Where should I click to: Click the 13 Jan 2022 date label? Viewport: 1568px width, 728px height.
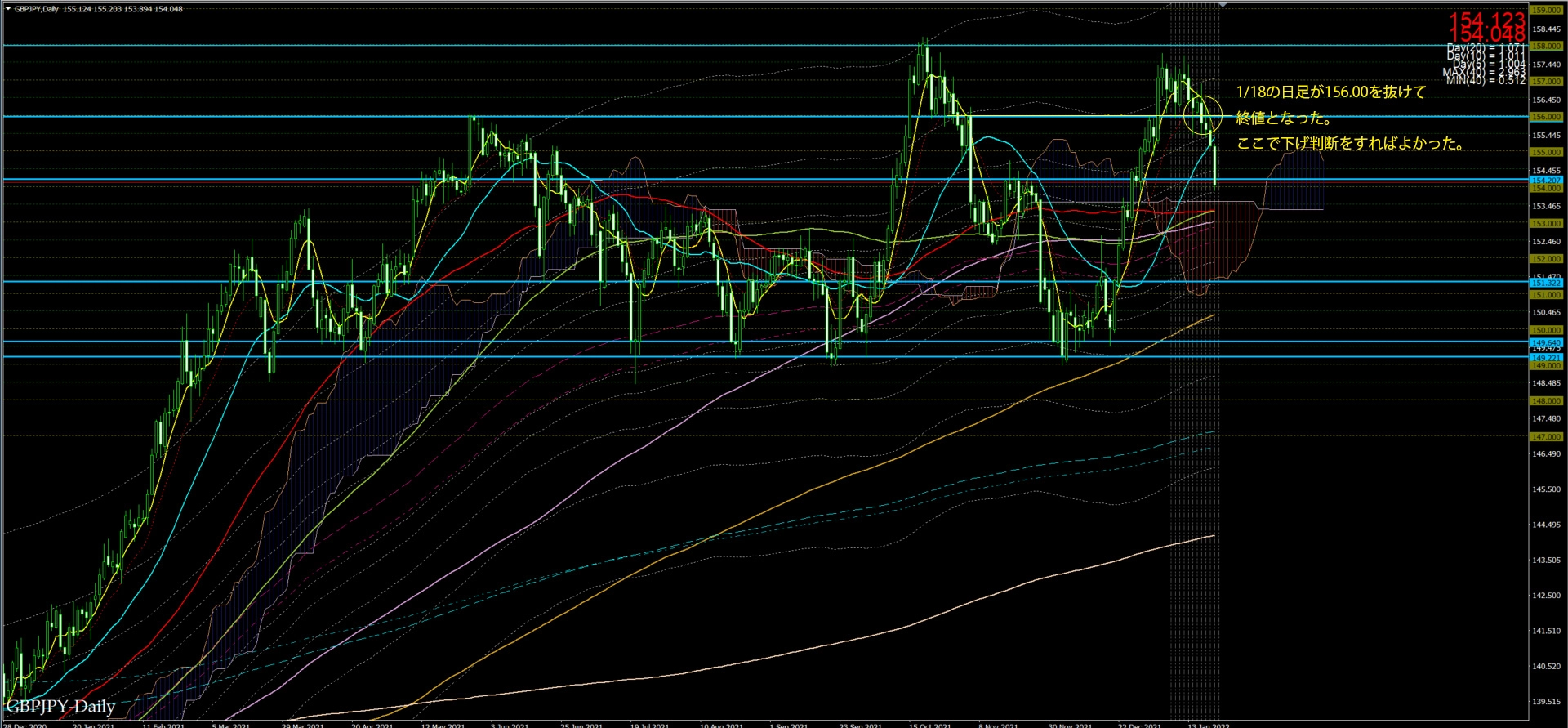(x=1209, y=725)
